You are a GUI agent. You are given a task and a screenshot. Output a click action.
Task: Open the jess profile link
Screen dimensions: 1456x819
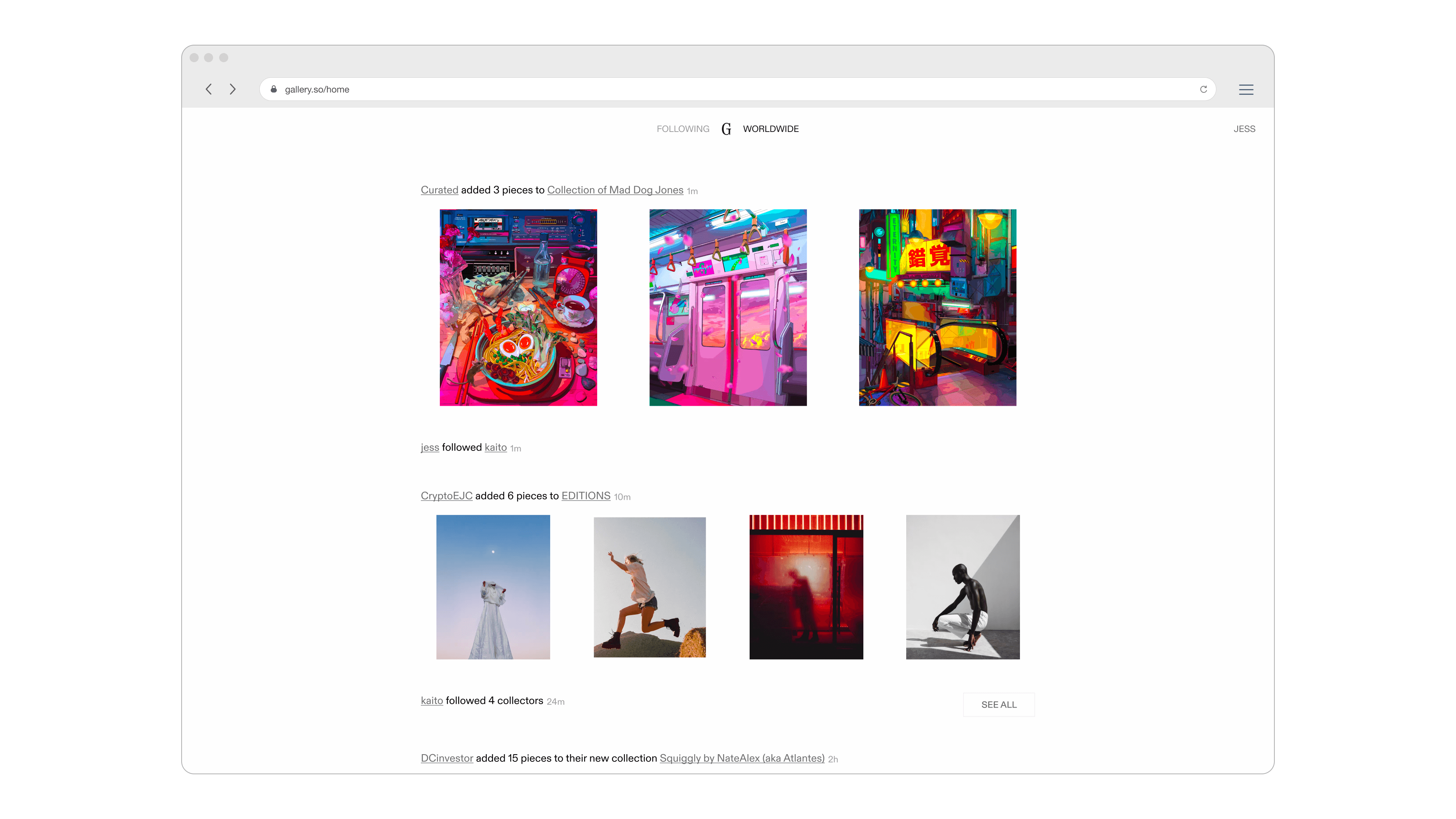pos(430,447)
